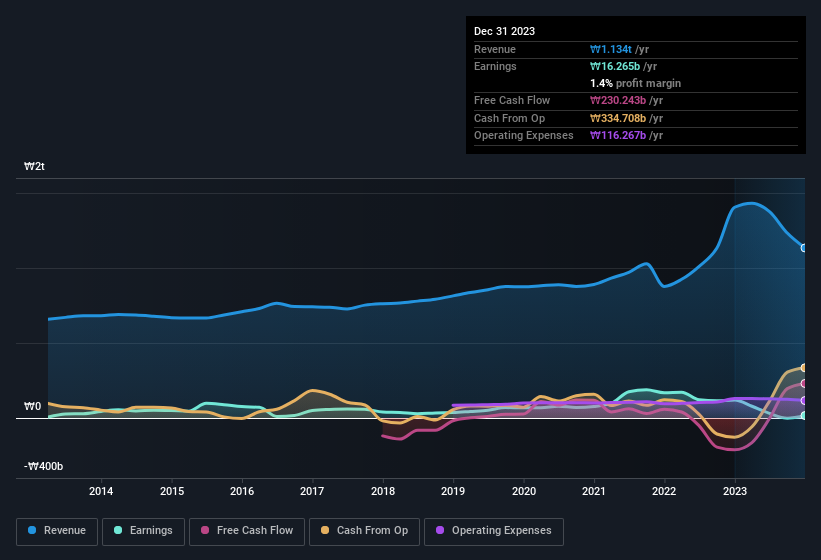Select the 2023 label on the timeline
821x560 pixels.
click(735, 491)
